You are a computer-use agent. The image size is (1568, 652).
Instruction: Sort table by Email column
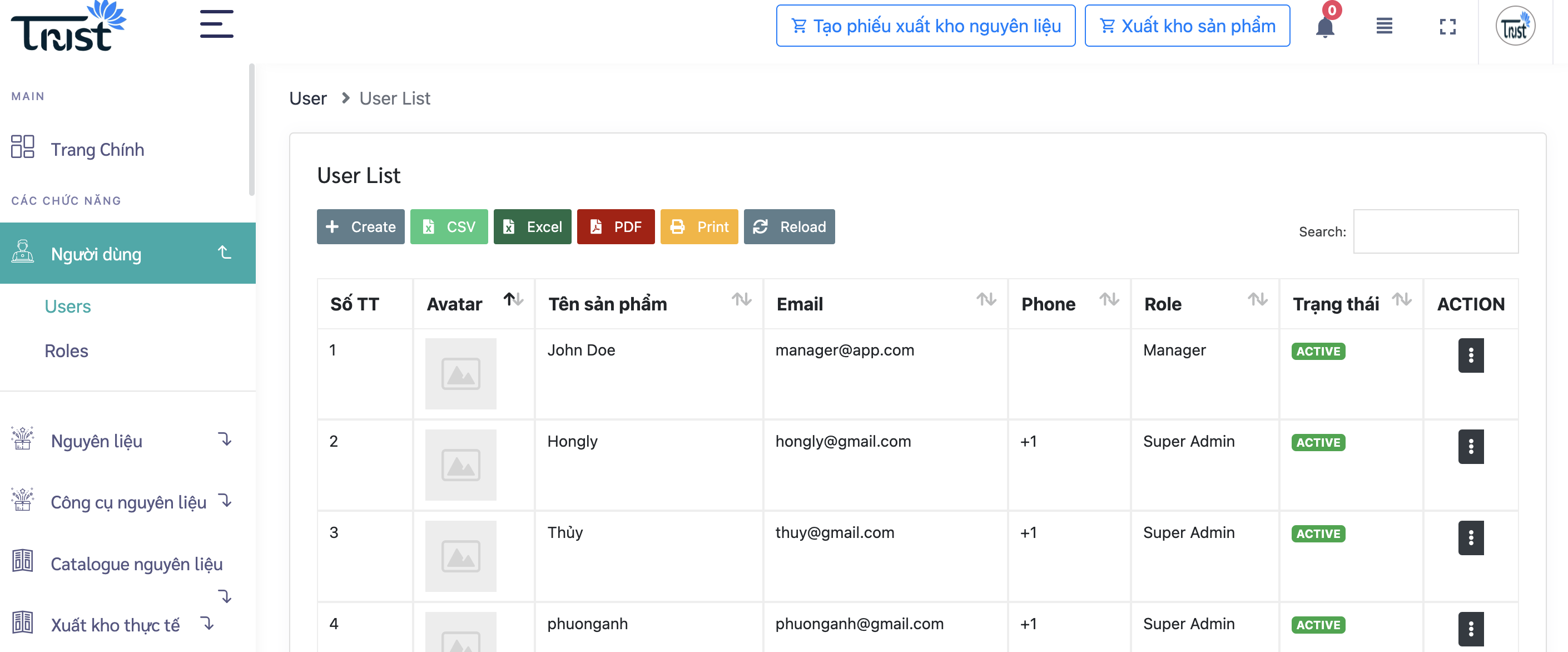pyautogui.click(x=986, y=299)
